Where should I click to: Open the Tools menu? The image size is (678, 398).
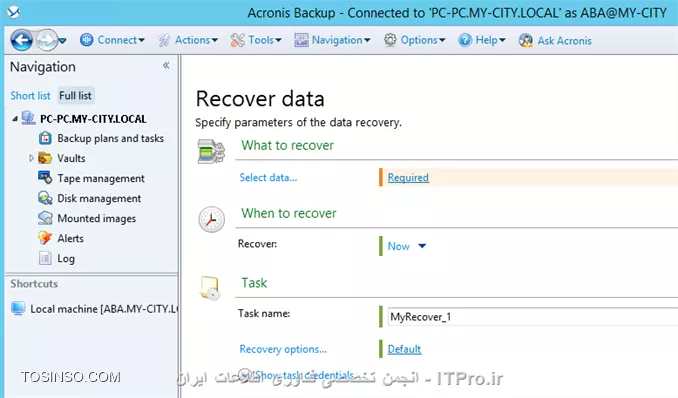pos(265,40)
